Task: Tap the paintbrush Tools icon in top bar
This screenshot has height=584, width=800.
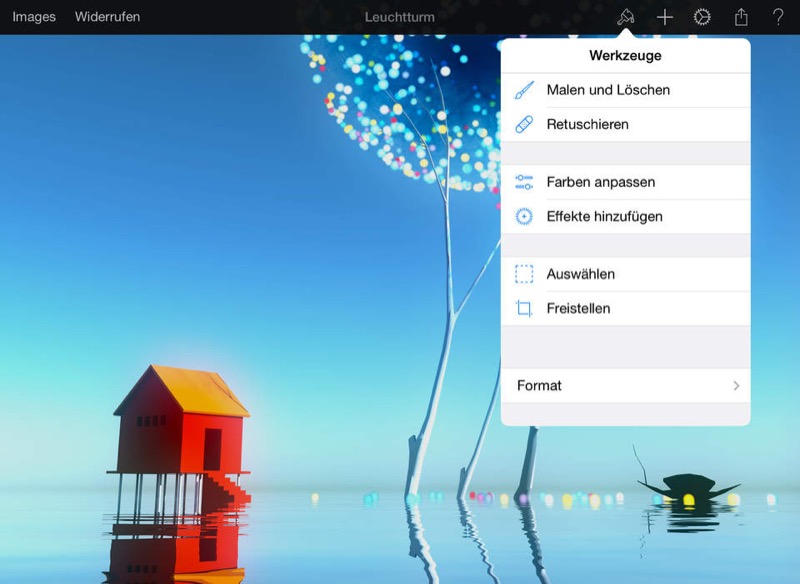Action: (x=626, y=17)
